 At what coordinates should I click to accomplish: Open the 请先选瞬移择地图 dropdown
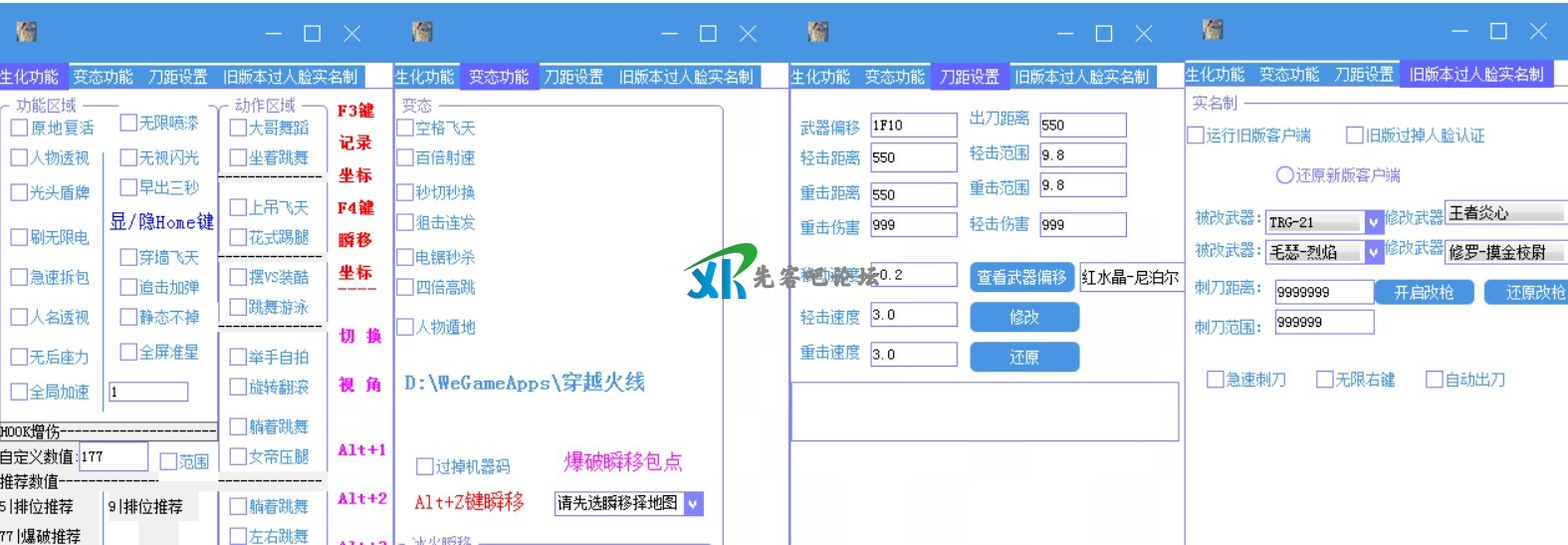(x=694, y=504)
